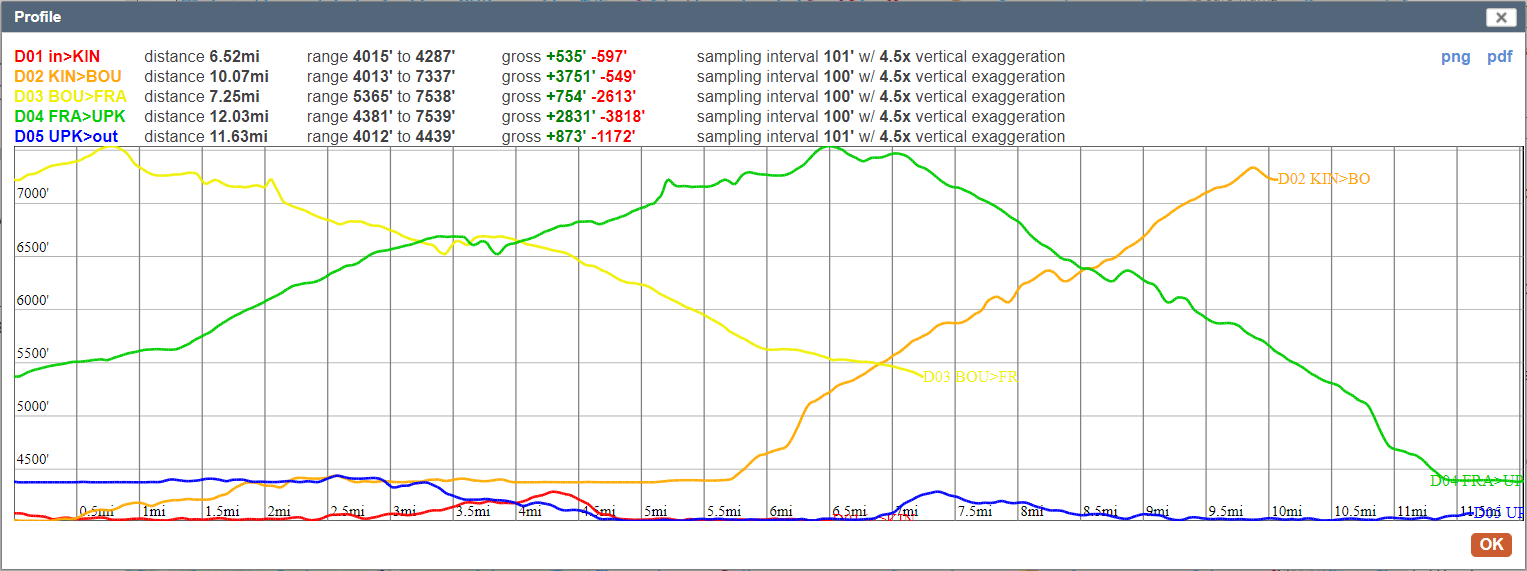Click the 5mi distance axis label
Screen dimensions: 1527x571
click(x=656, y=511)
